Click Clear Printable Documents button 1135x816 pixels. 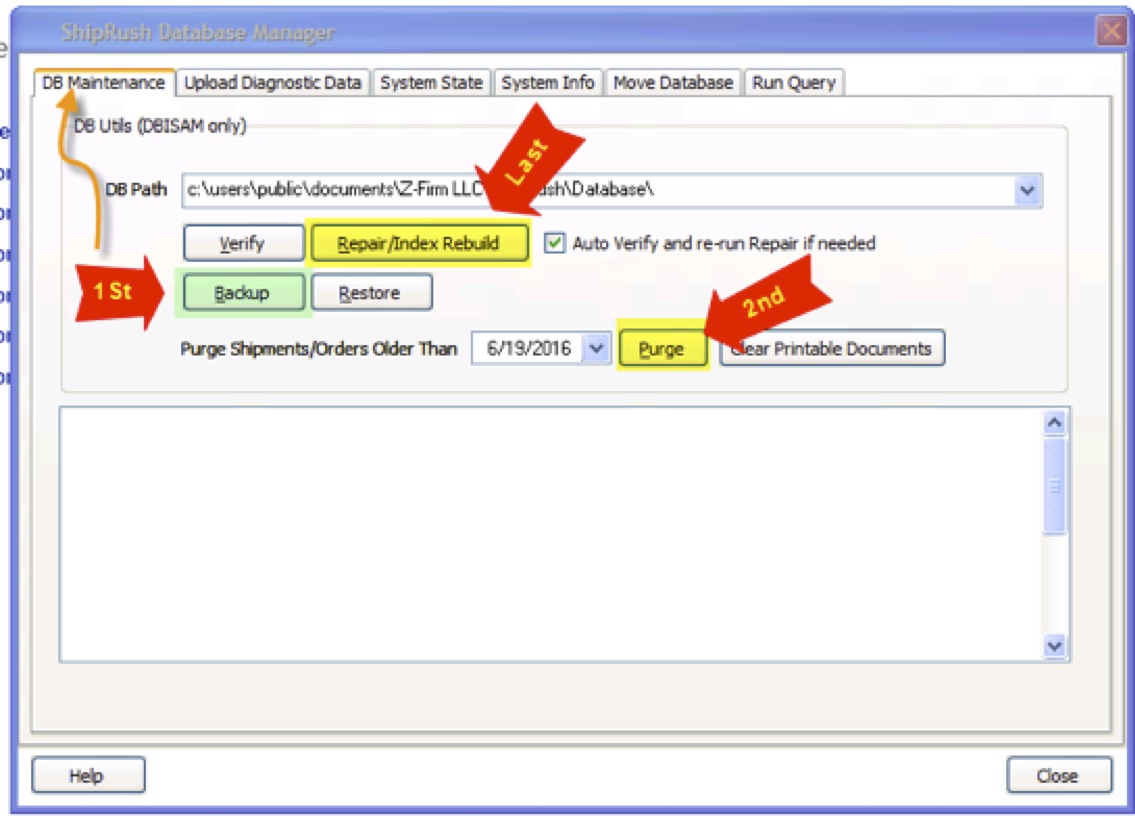coord(832,349)
